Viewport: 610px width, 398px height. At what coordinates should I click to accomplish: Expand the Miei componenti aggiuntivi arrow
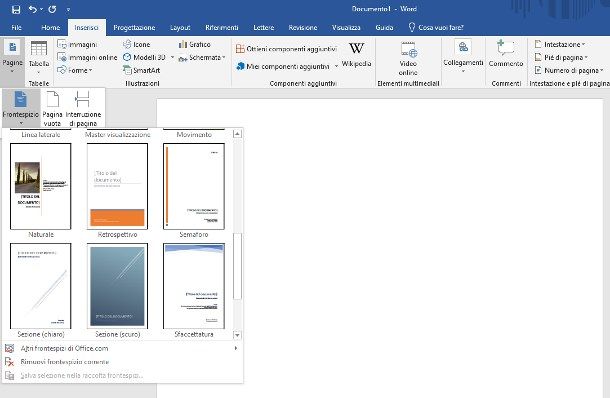pyautogui.click(x=336, y=67)
